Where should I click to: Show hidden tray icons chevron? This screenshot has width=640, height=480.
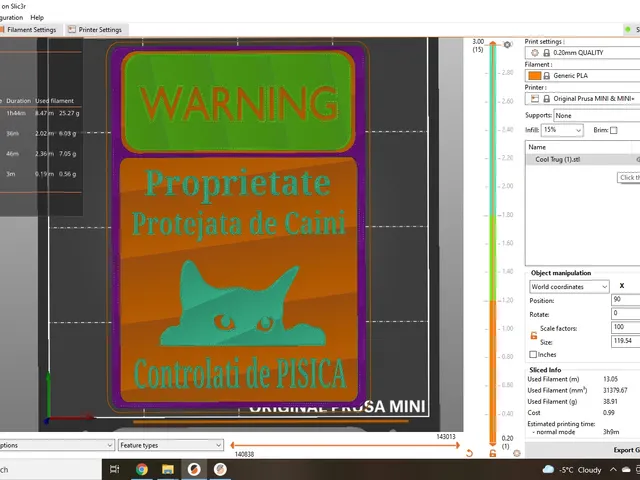613,470
